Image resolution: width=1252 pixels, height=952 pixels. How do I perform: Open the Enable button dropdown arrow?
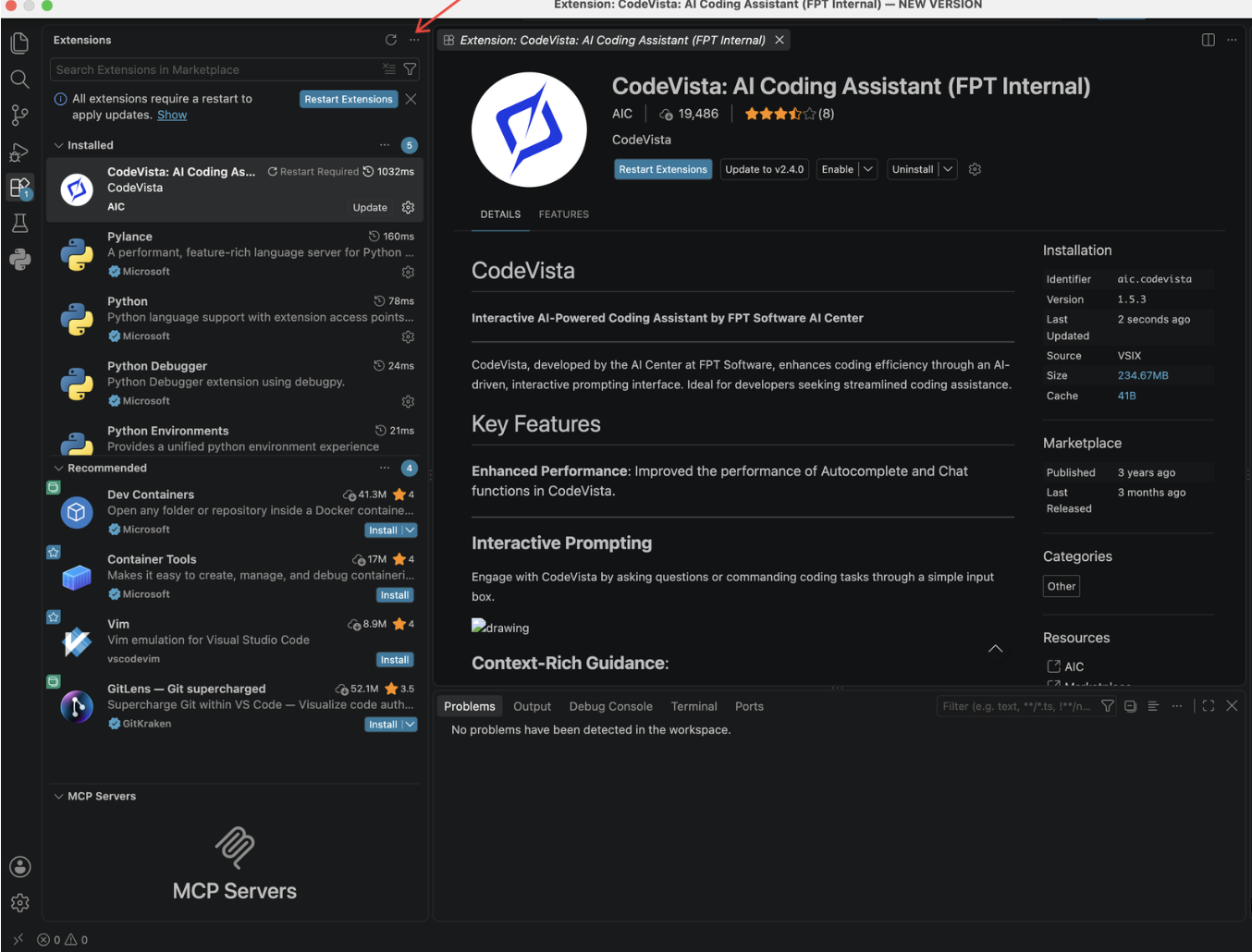click(868, 169)
